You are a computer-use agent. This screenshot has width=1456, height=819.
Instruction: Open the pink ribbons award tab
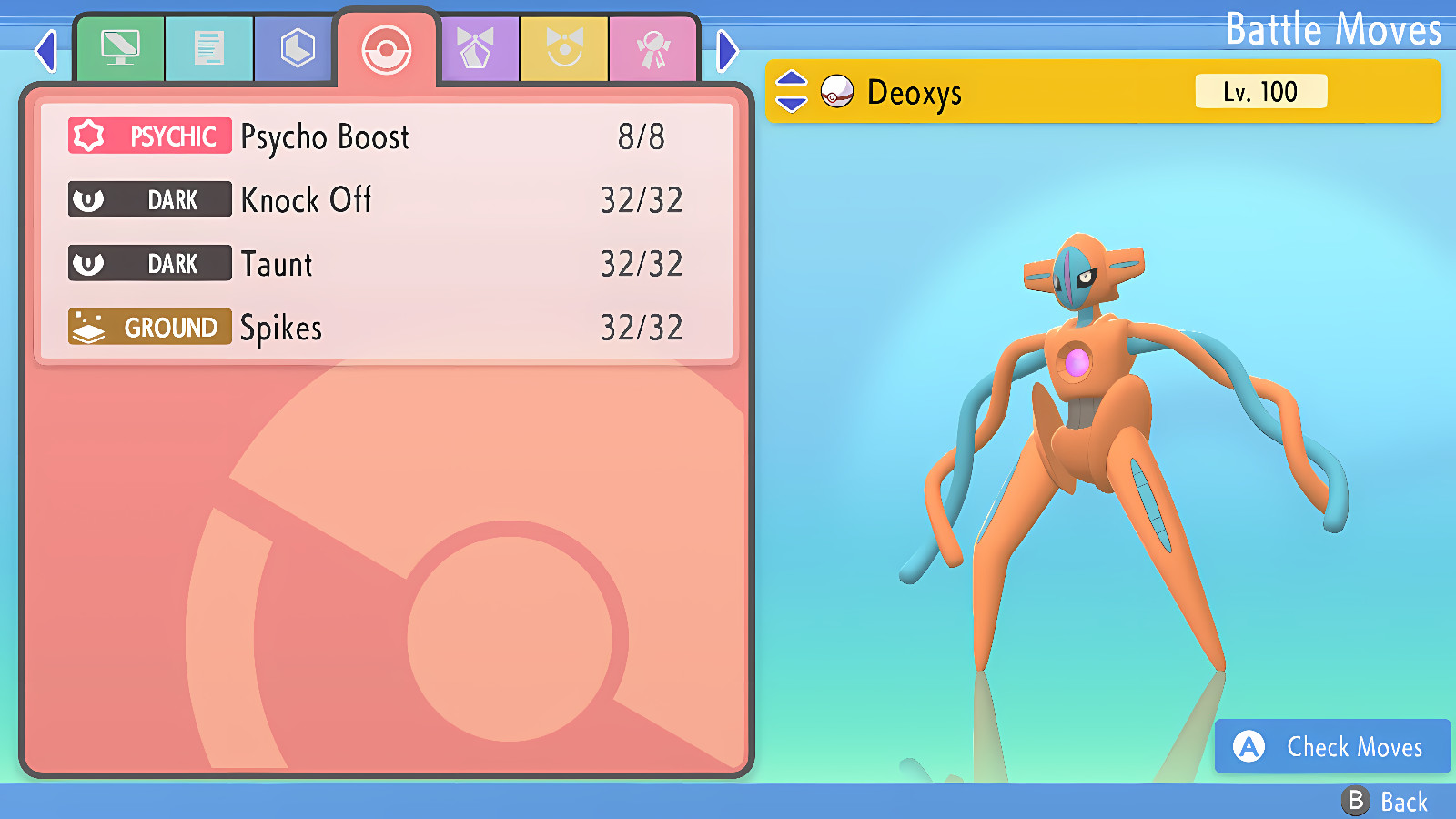[x=652, y=49]
